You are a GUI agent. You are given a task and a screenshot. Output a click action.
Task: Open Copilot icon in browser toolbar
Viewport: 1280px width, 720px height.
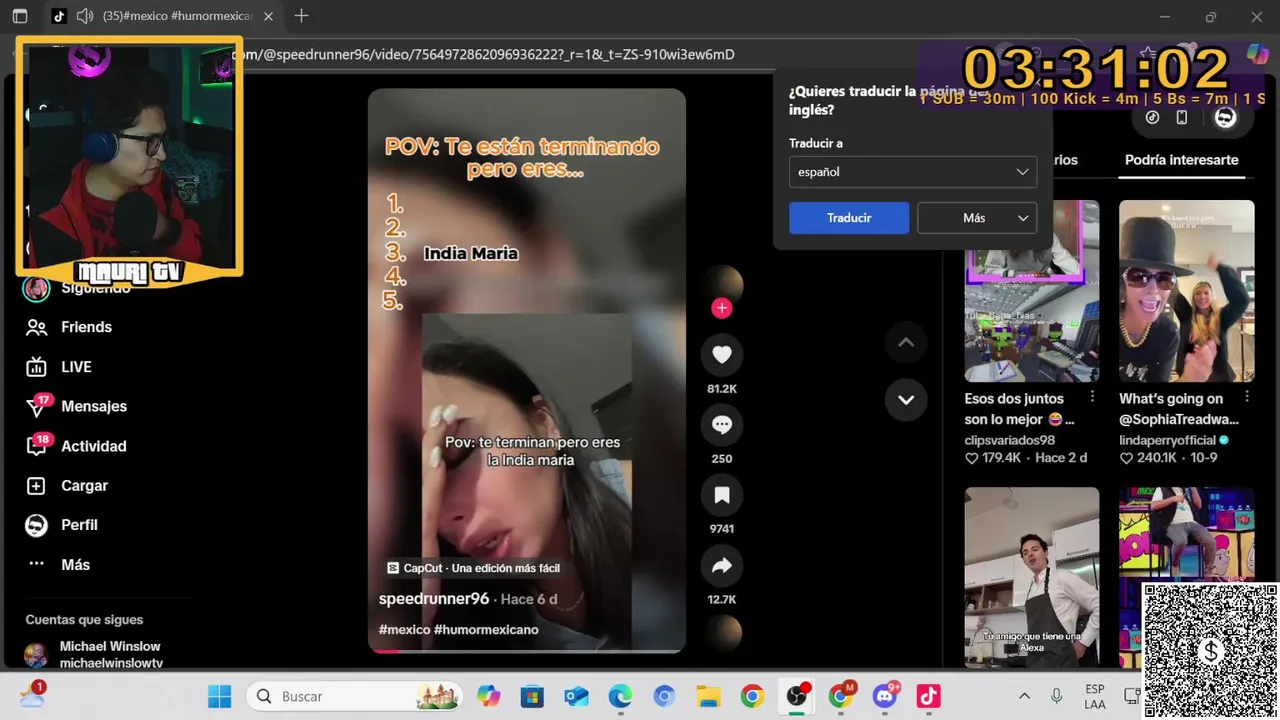1257,54
